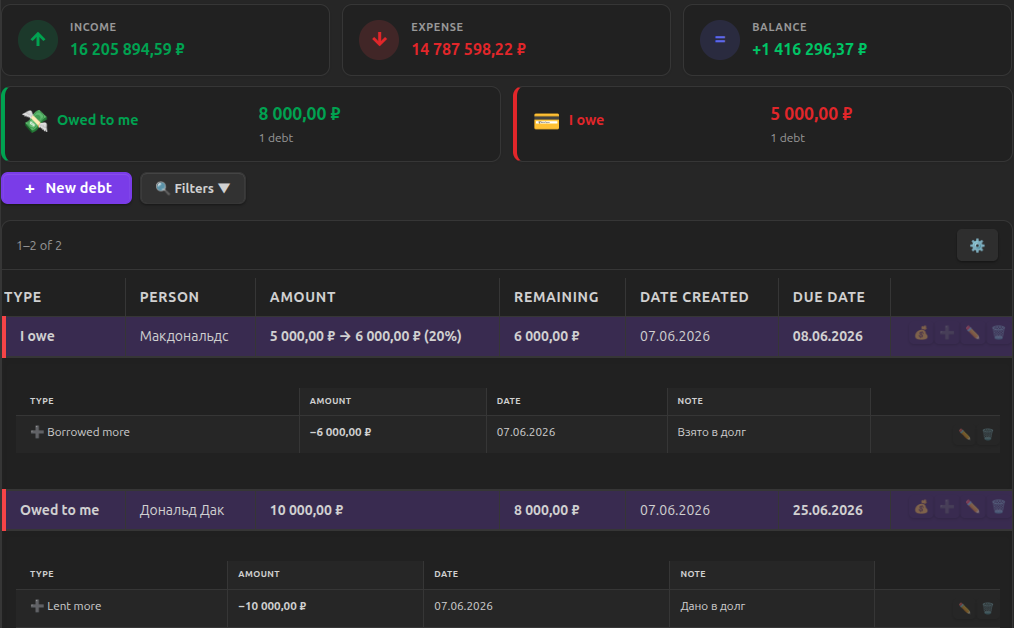Delete the Borrowed more transaction entry
This screenshot has width=1014, height=628.
click(x=987, y=435)
